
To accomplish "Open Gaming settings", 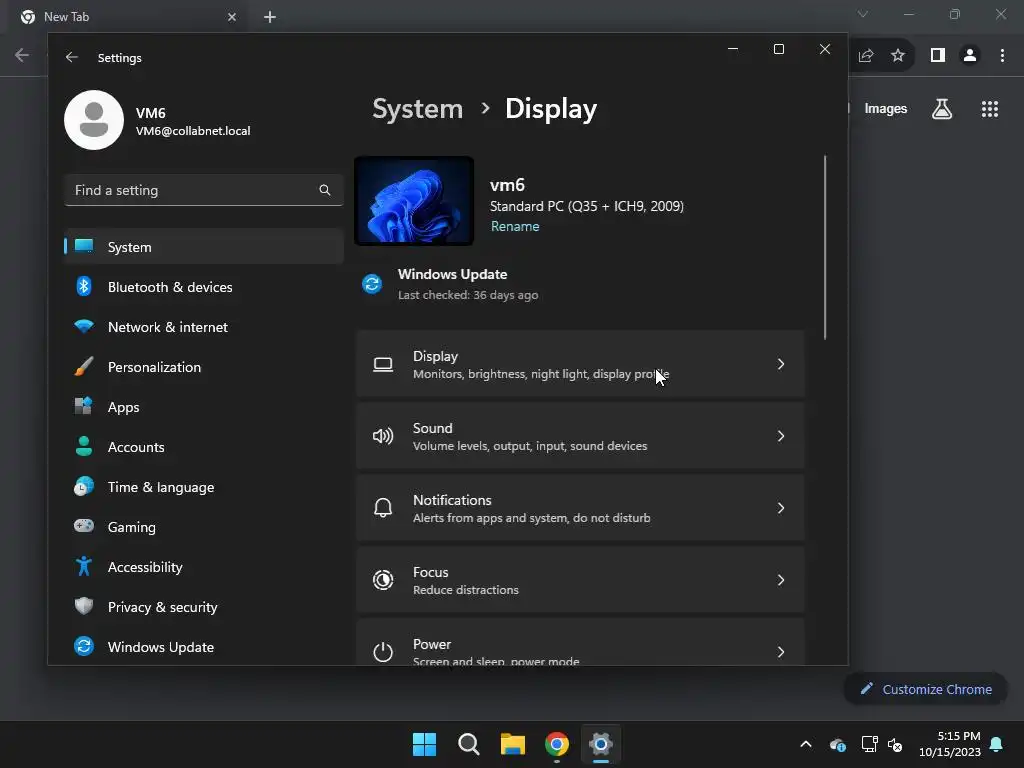I will coord(204,526).
